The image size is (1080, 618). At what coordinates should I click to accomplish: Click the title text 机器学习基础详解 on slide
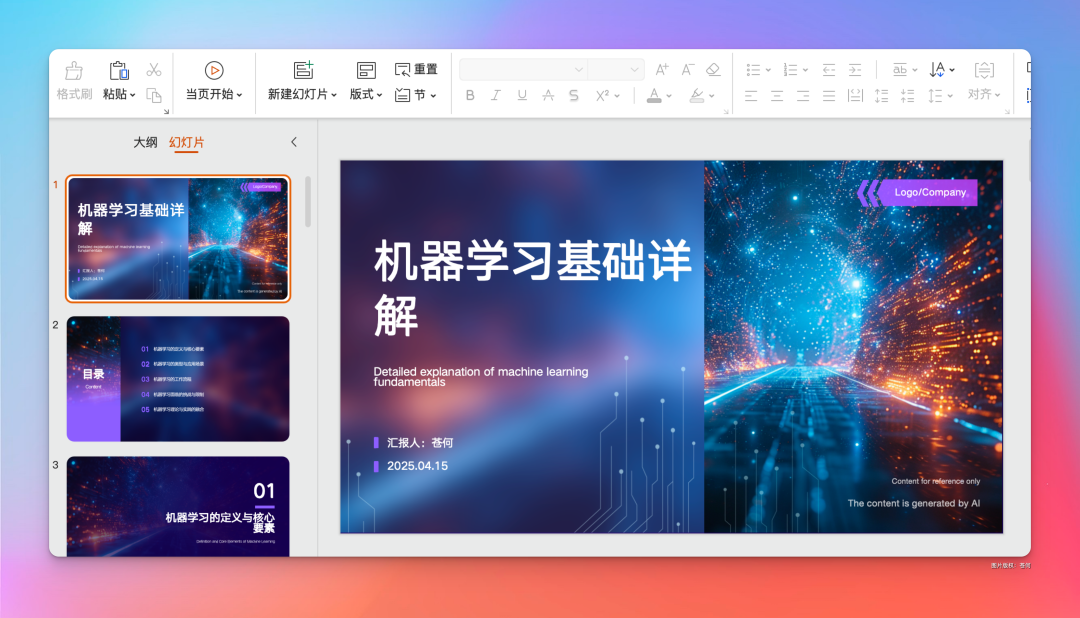532,288
